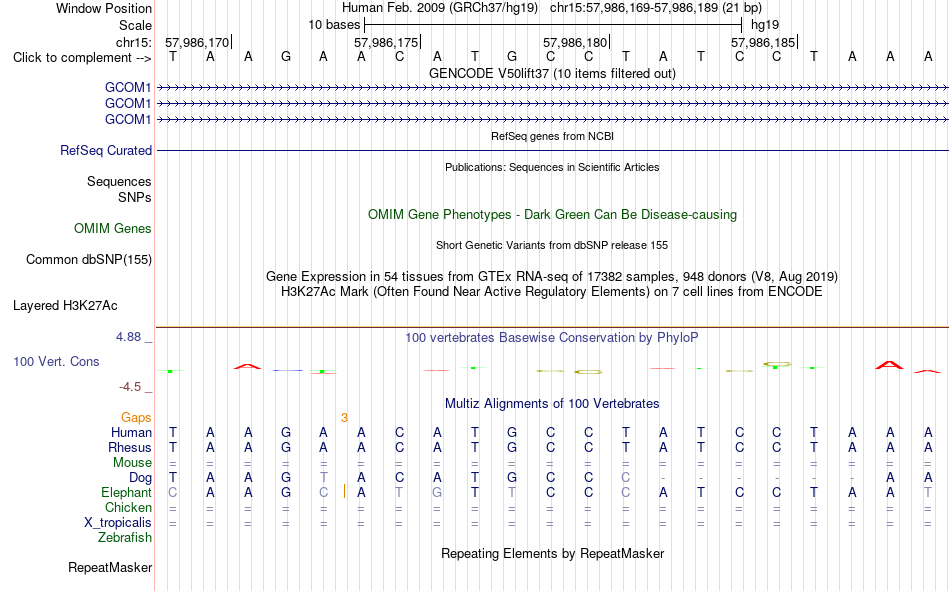Click the 57,986,175 ruler position
Screen dimensions: 950x591
pos(386,42)
